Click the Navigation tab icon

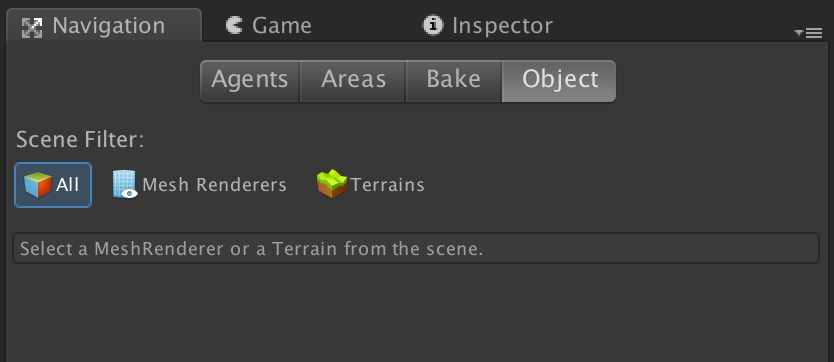click(x=32, y=27)
